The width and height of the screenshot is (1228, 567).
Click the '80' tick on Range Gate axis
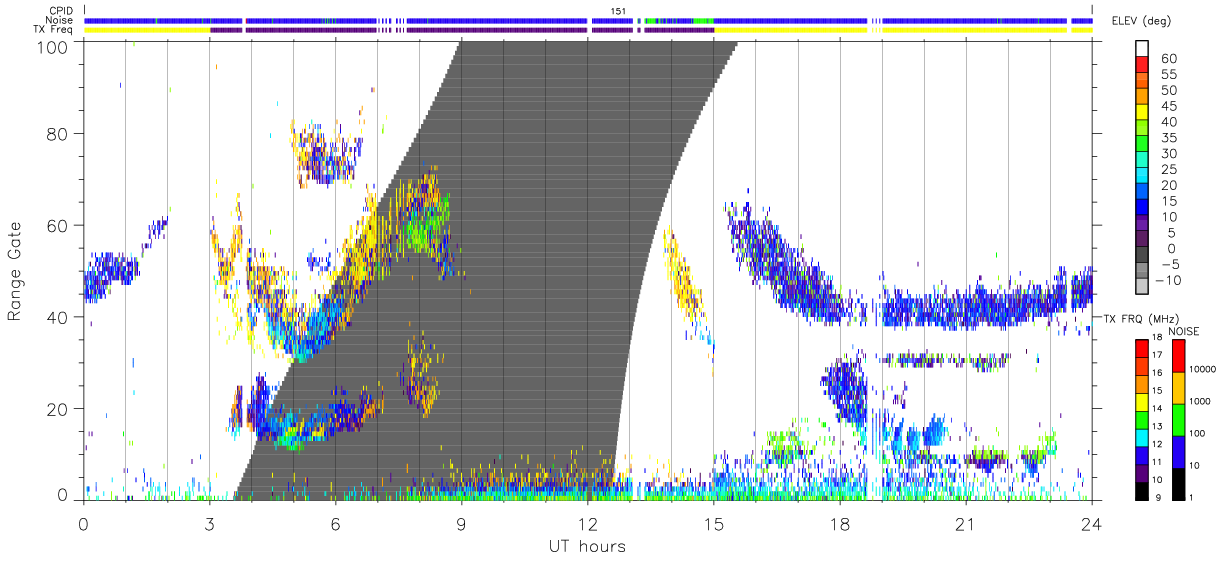tap(58, 133)
